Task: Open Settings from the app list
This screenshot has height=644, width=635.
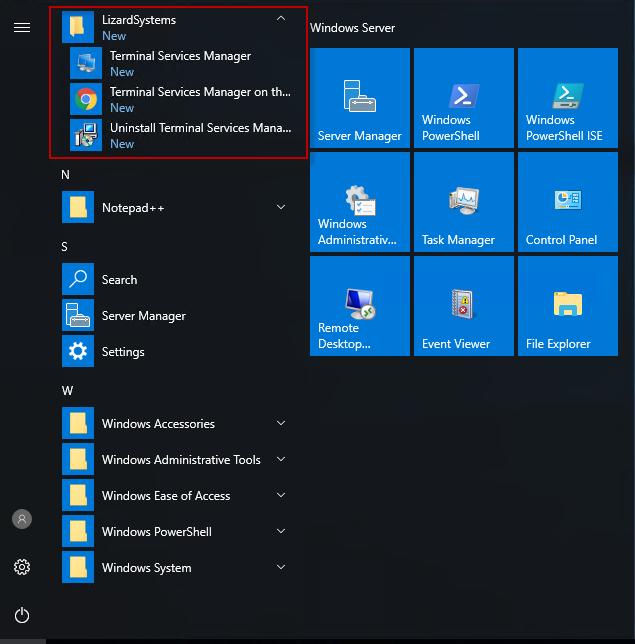Action: [122, 352]
